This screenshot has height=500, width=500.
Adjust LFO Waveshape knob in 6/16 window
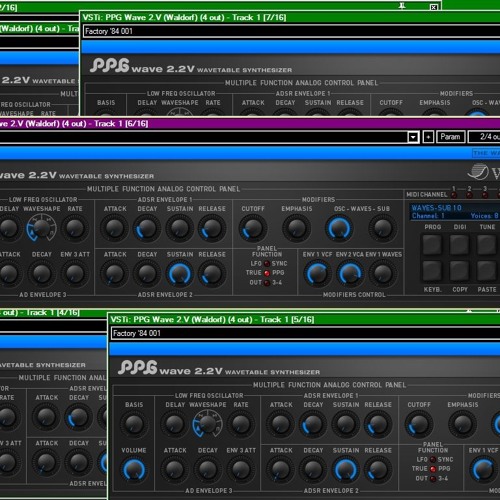point(42,228)
